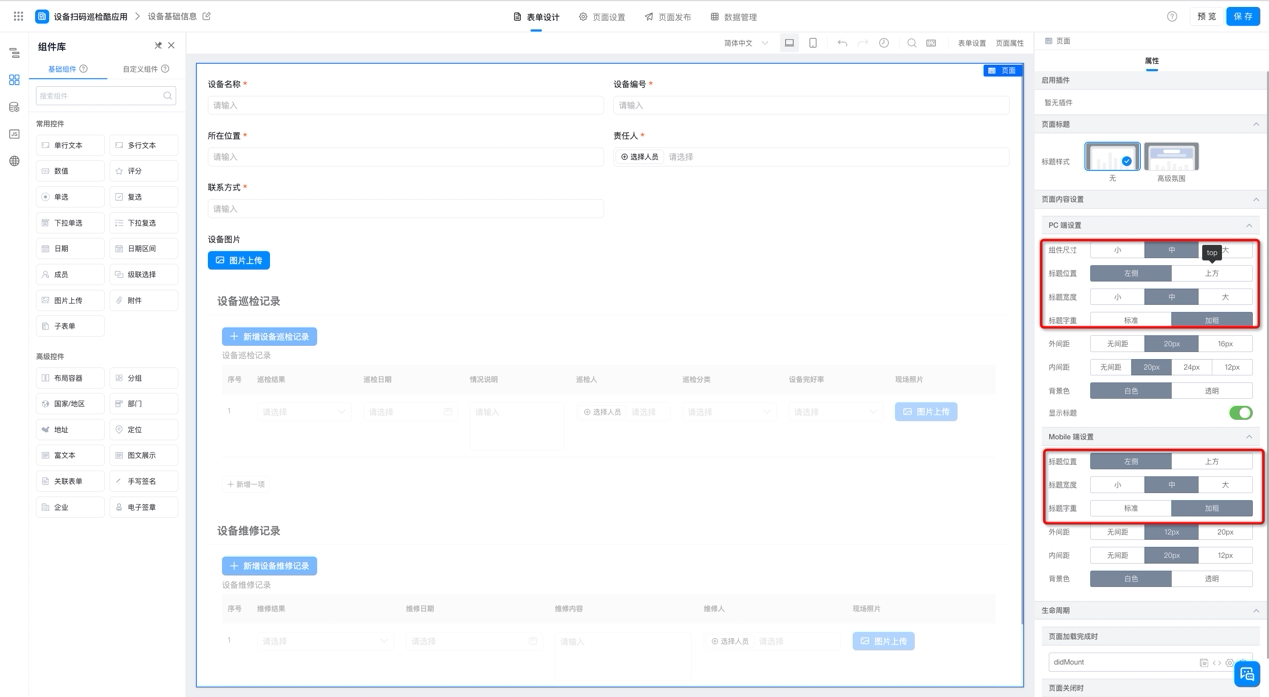
Task: Toggle the 显示标题 switch off
Action: coord(1240,413)
